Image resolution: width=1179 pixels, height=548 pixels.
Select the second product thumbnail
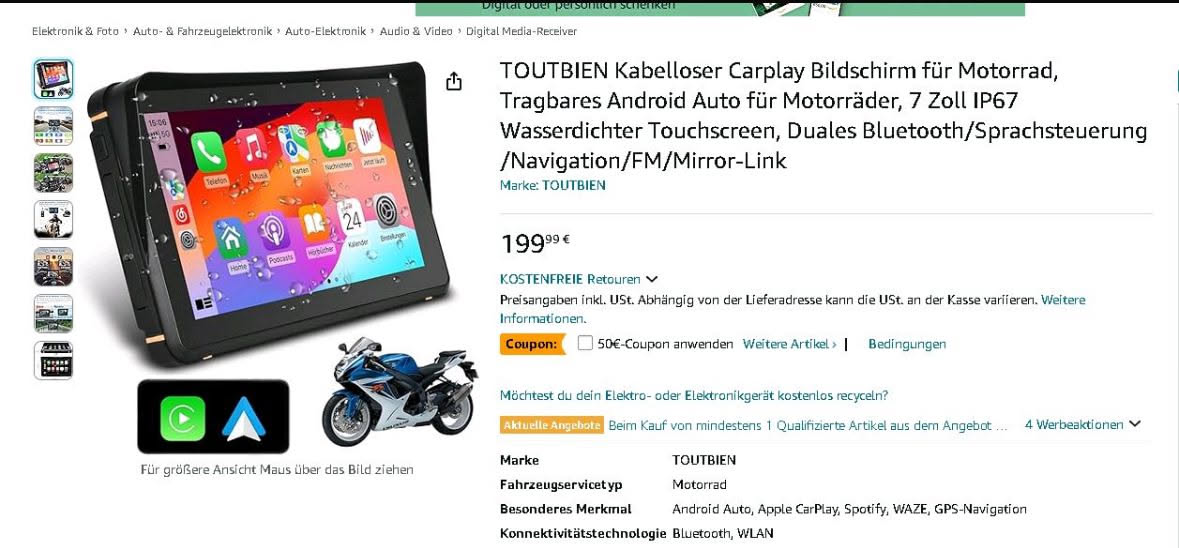[53, 126]
